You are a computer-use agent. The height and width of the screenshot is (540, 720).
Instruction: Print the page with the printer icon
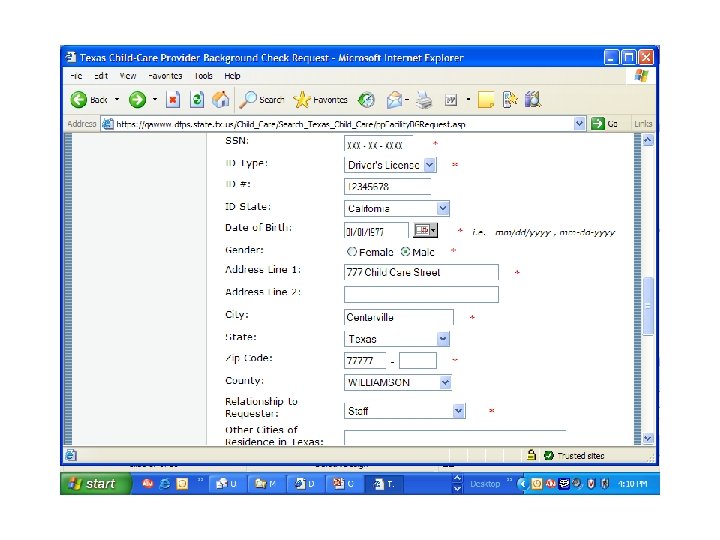424,100
